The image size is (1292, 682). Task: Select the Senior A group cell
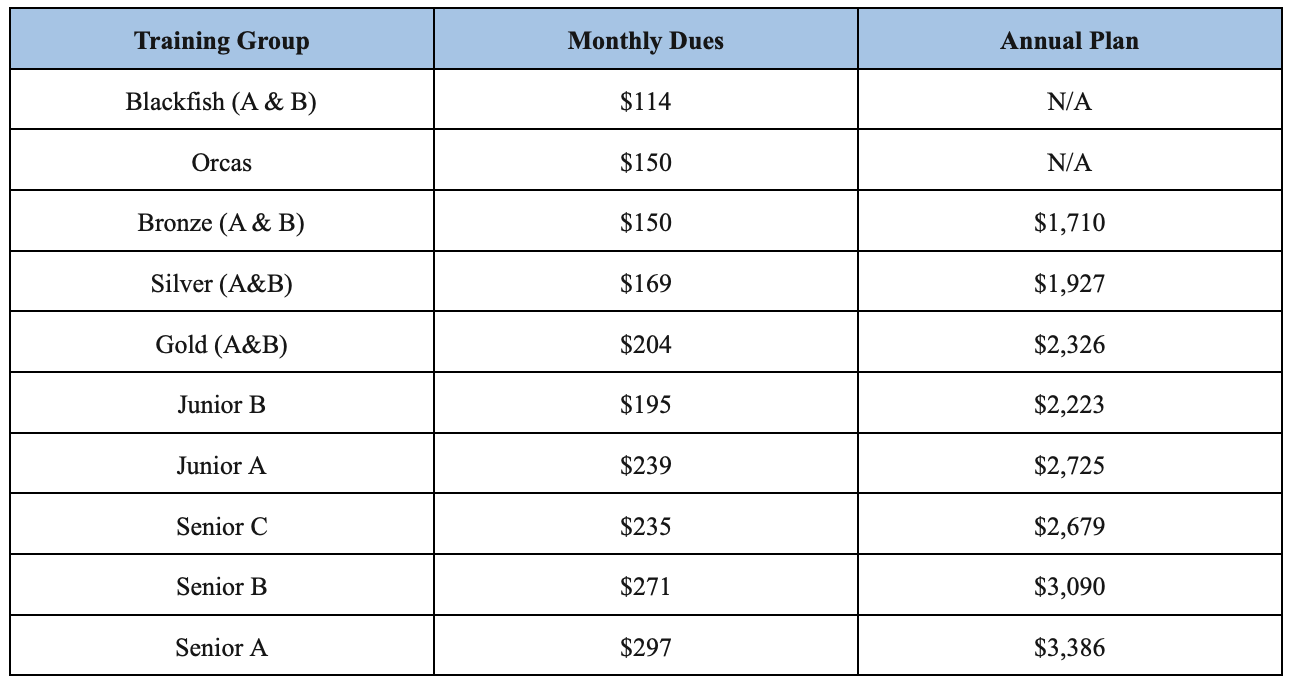[221, 648]
